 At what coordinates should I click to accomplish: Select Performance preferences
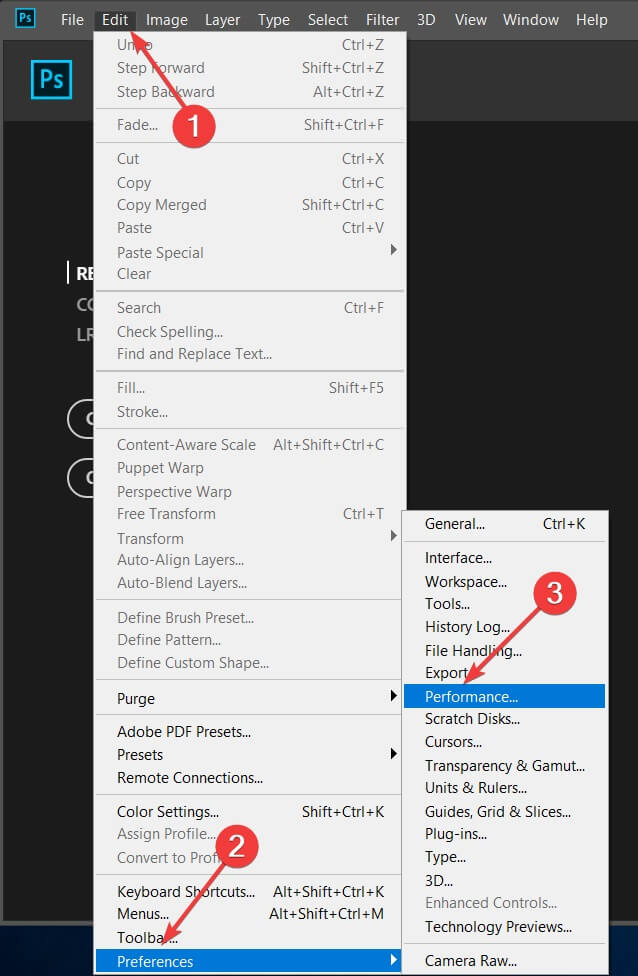coord(505,696)
